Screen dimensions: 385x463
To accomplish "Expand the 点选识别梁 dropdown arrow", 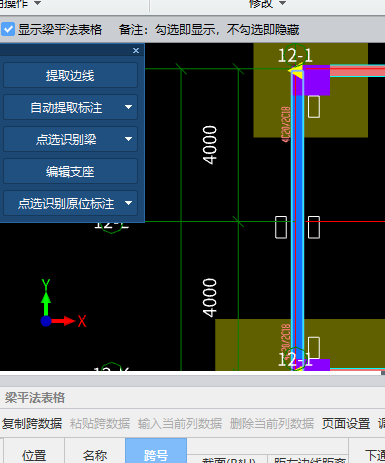I will pos(128,139).
